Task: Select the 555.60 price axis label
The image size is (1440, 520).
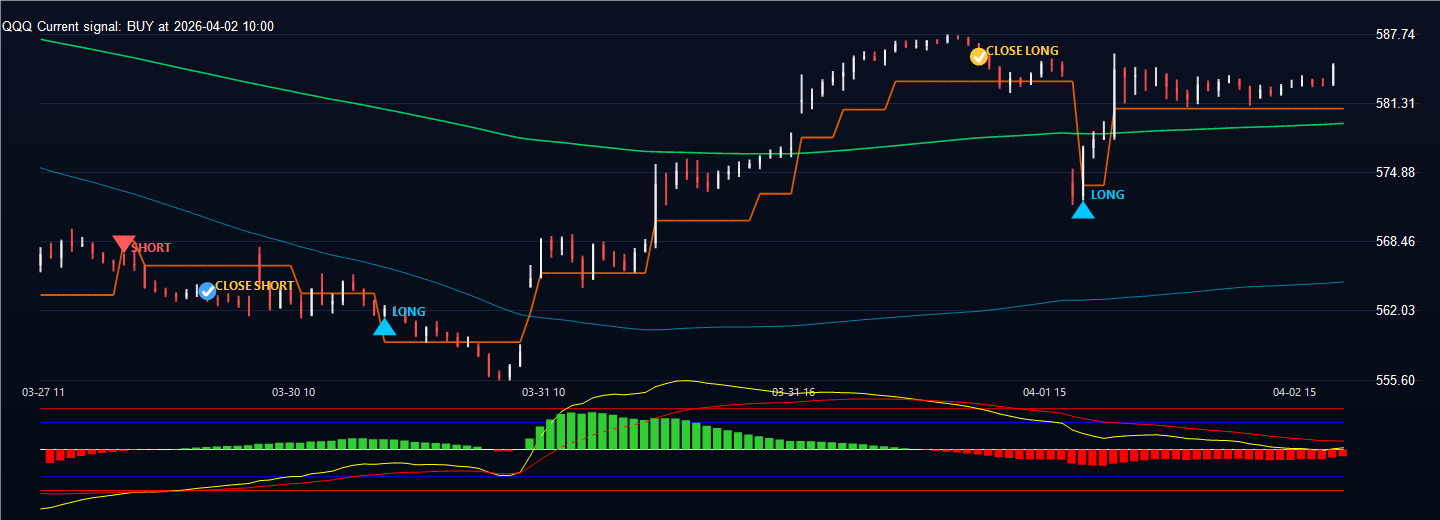Action: tap(1395, 380)
